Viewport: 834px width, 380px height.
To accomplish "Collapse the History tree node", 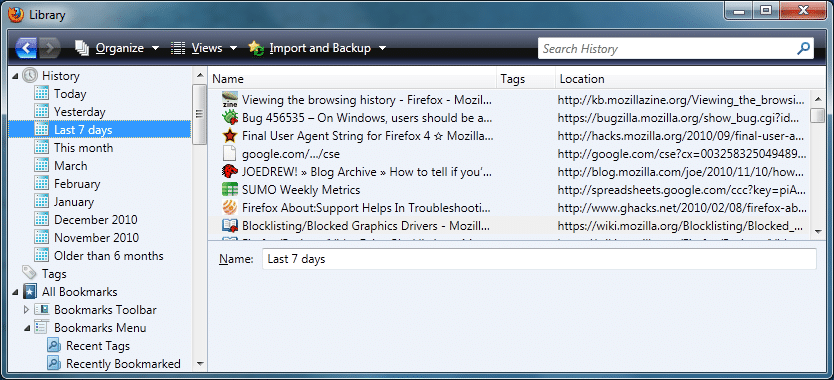I will pos(15,77).
